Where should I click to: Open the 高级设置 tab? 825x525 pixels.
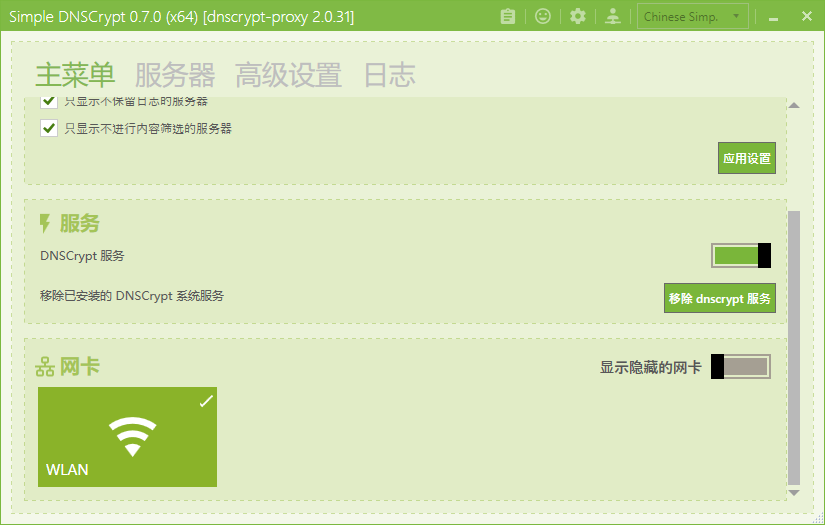(288, 75)
